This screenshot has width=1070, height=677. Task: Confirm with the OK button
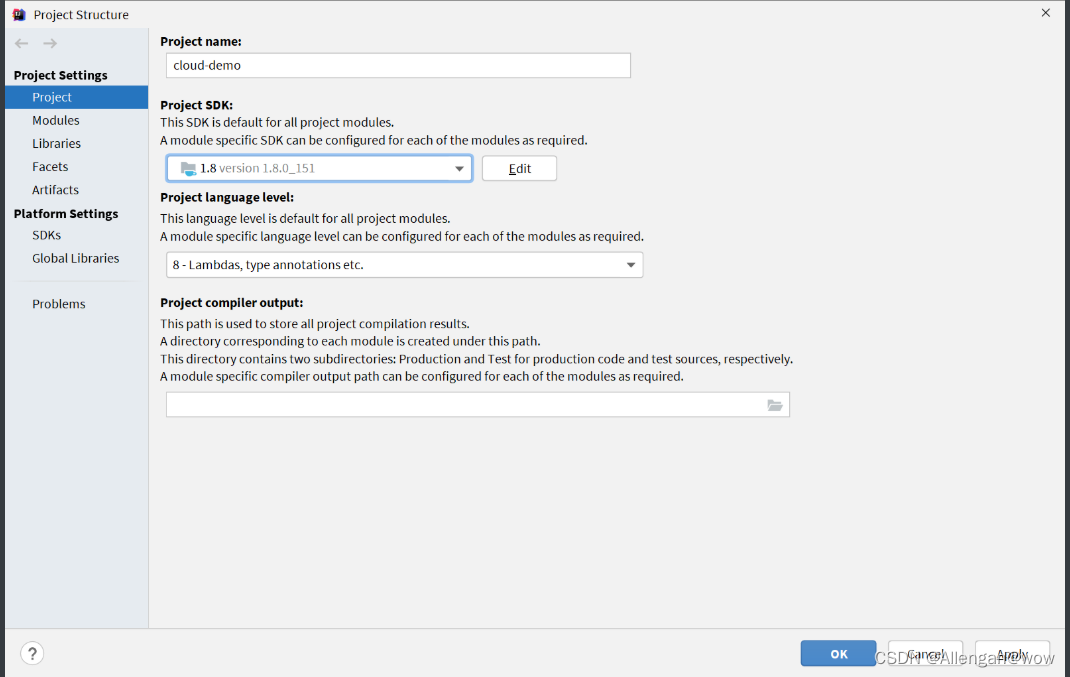point(839,654)
